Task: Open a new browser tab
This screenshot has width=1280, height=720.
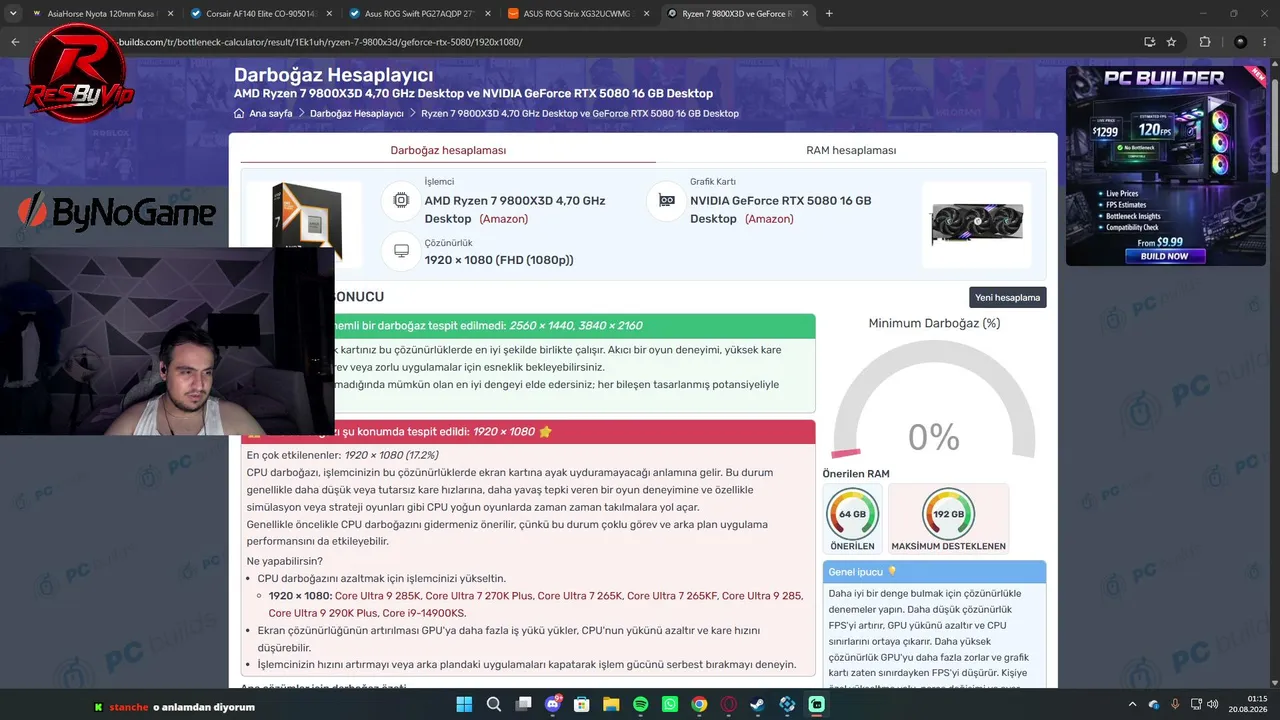Action: [x=829, y=13]
